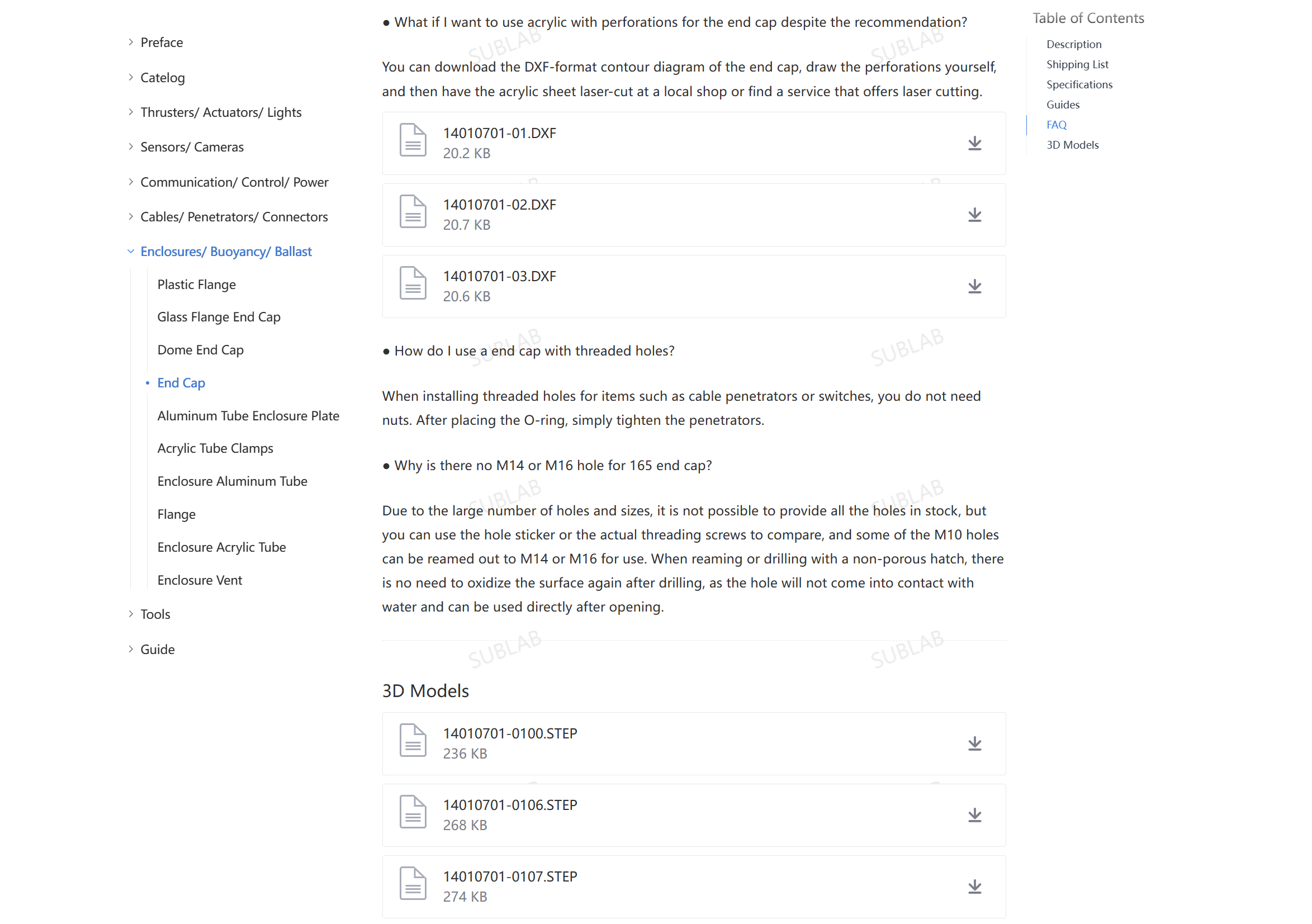Jump to Guides section

(x=1063, y=104)
